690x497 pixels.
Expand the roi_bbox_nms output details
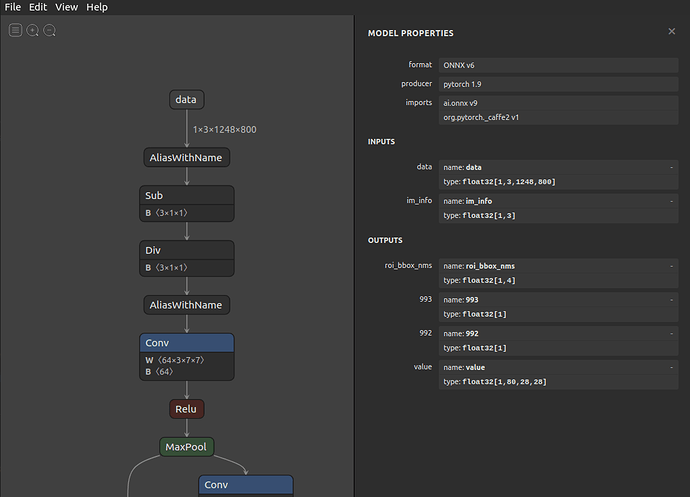pyautogui.click(x=672, y=266)
